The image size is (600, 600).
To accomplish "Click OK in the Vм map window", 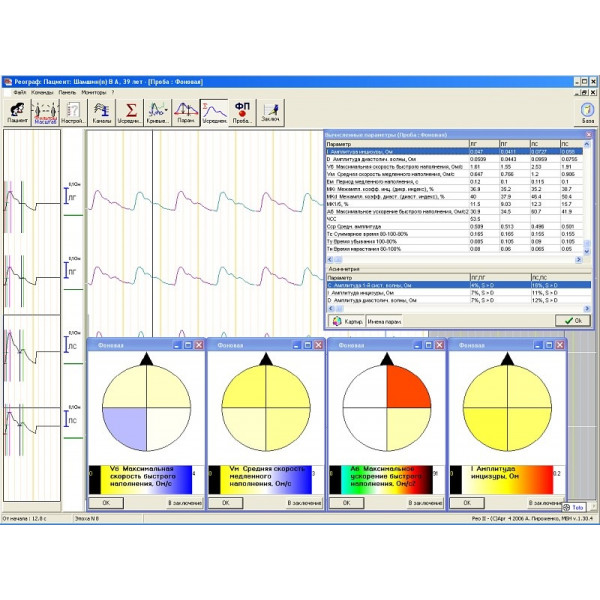I will coord(226,503).
